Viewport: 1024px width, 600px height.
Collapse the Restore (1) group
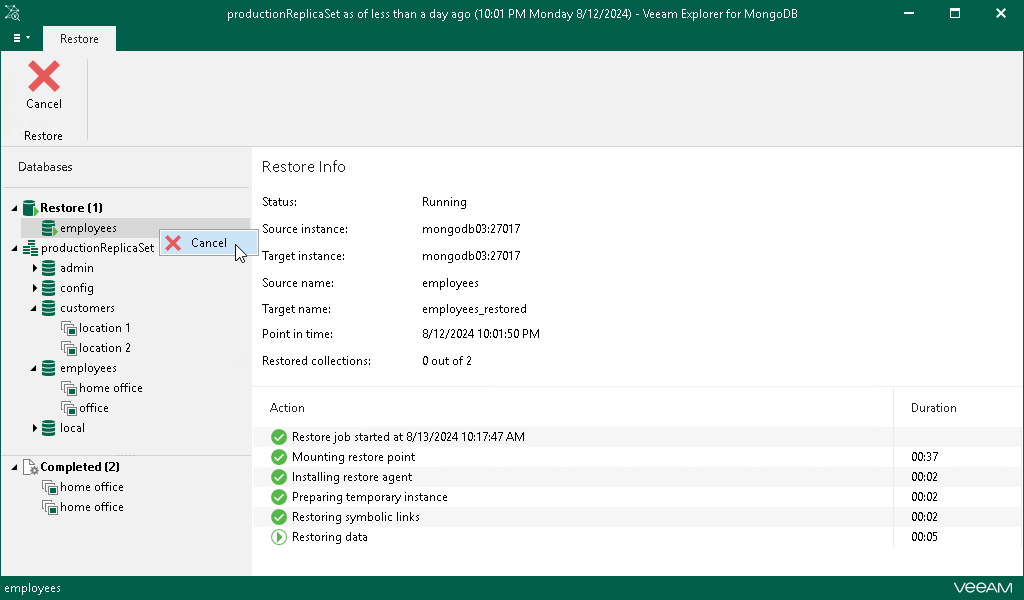coord(14,208)
